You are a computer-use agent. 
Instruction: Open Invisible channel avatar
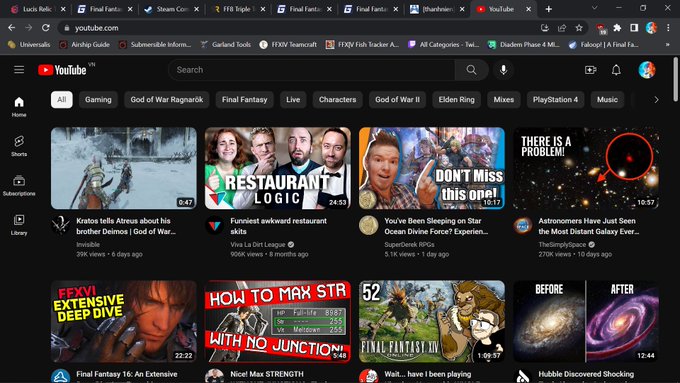point(61,226)
